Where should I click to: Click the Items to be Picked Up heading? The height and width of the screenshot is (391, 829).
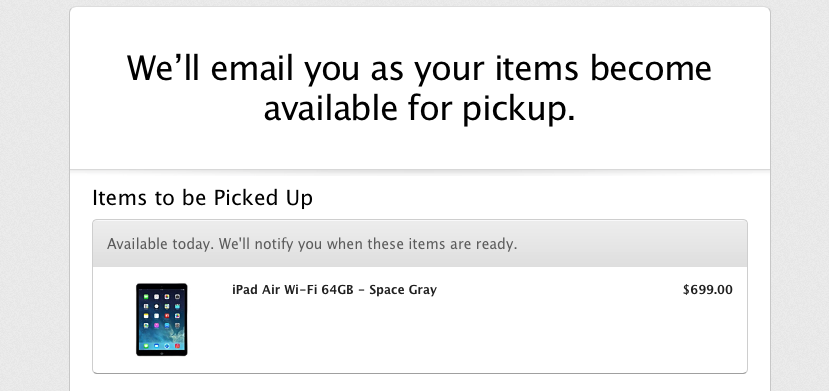tap(202, 198)
